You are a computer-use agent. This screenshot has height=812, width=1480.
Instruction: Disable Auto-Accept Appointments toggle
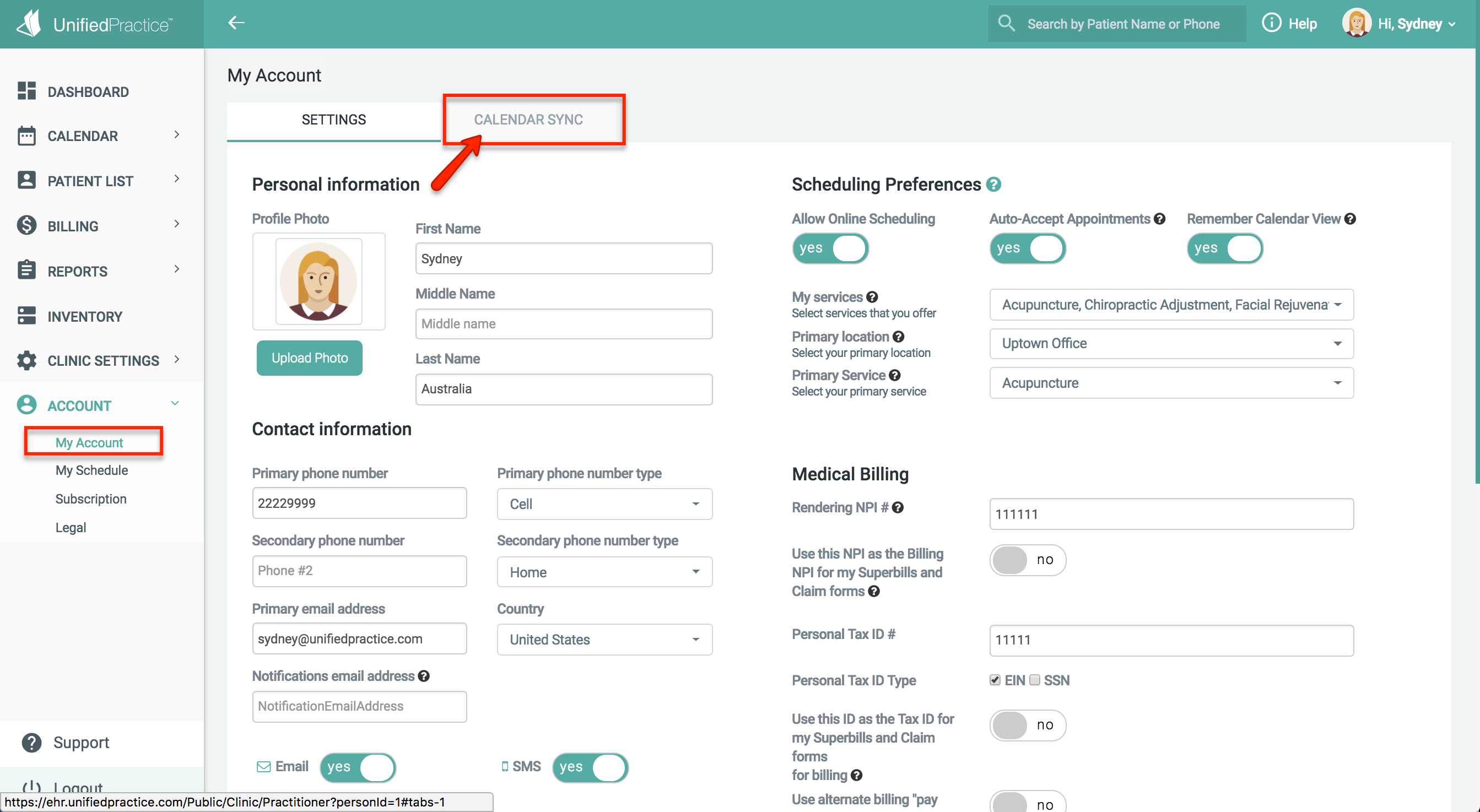[x=1027, y=248]
